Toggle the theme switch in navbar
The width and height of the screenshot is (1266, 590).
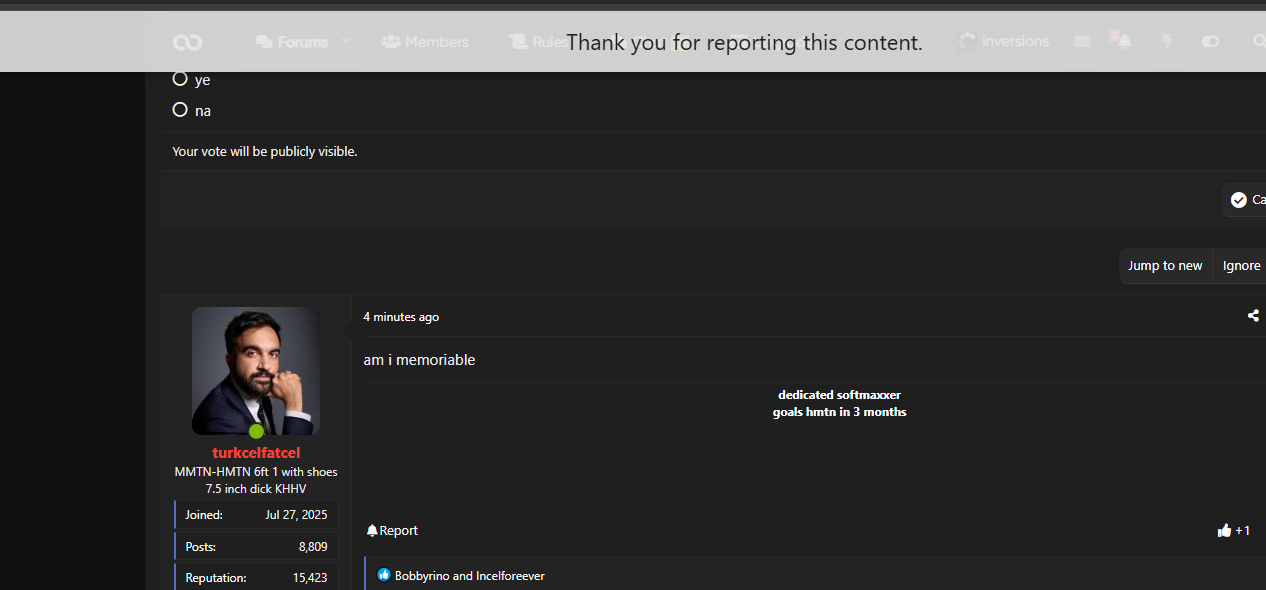tap(1210, 42)
